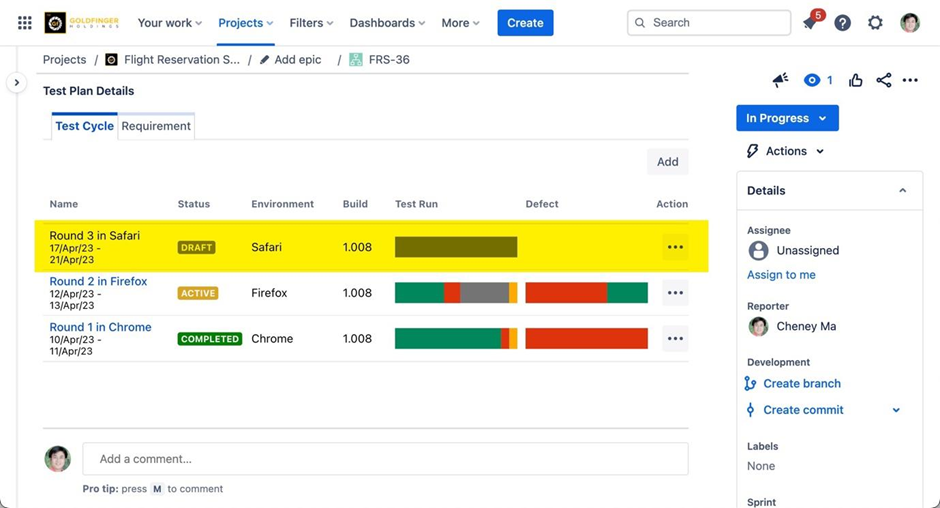Open the In Progress status dropdown
This screenshot has width=940, height=508.
787,118
